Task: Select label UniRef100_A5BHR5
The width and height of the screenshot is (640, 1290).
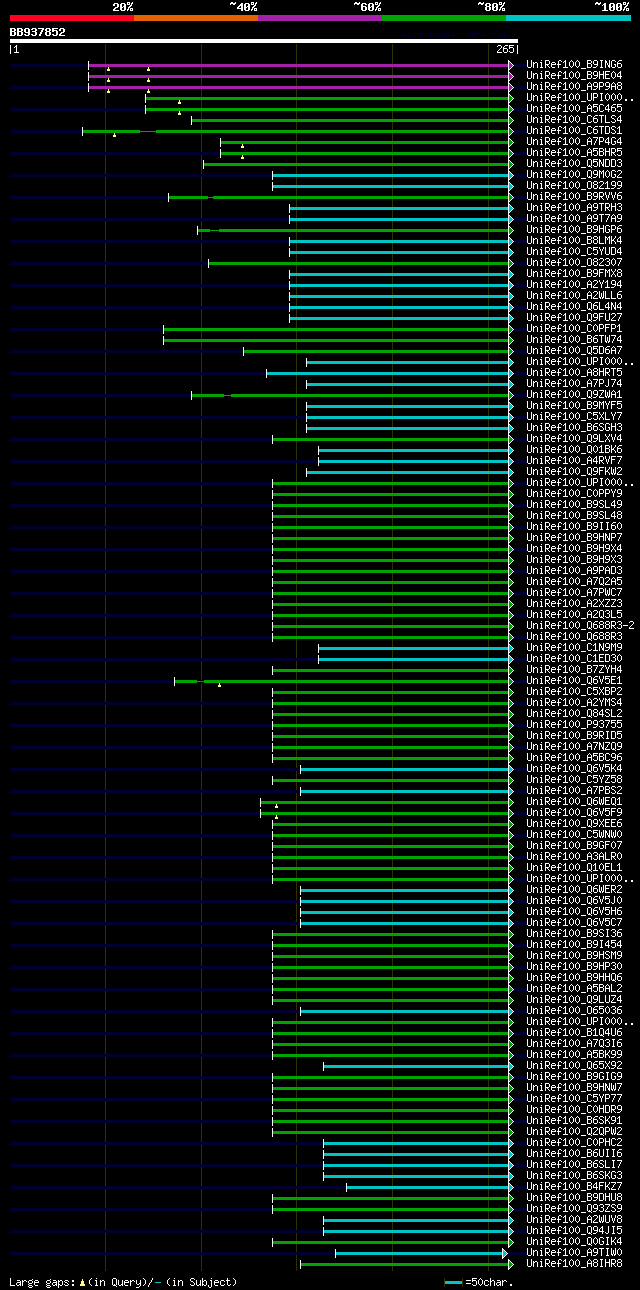Action: click(574, 153)
